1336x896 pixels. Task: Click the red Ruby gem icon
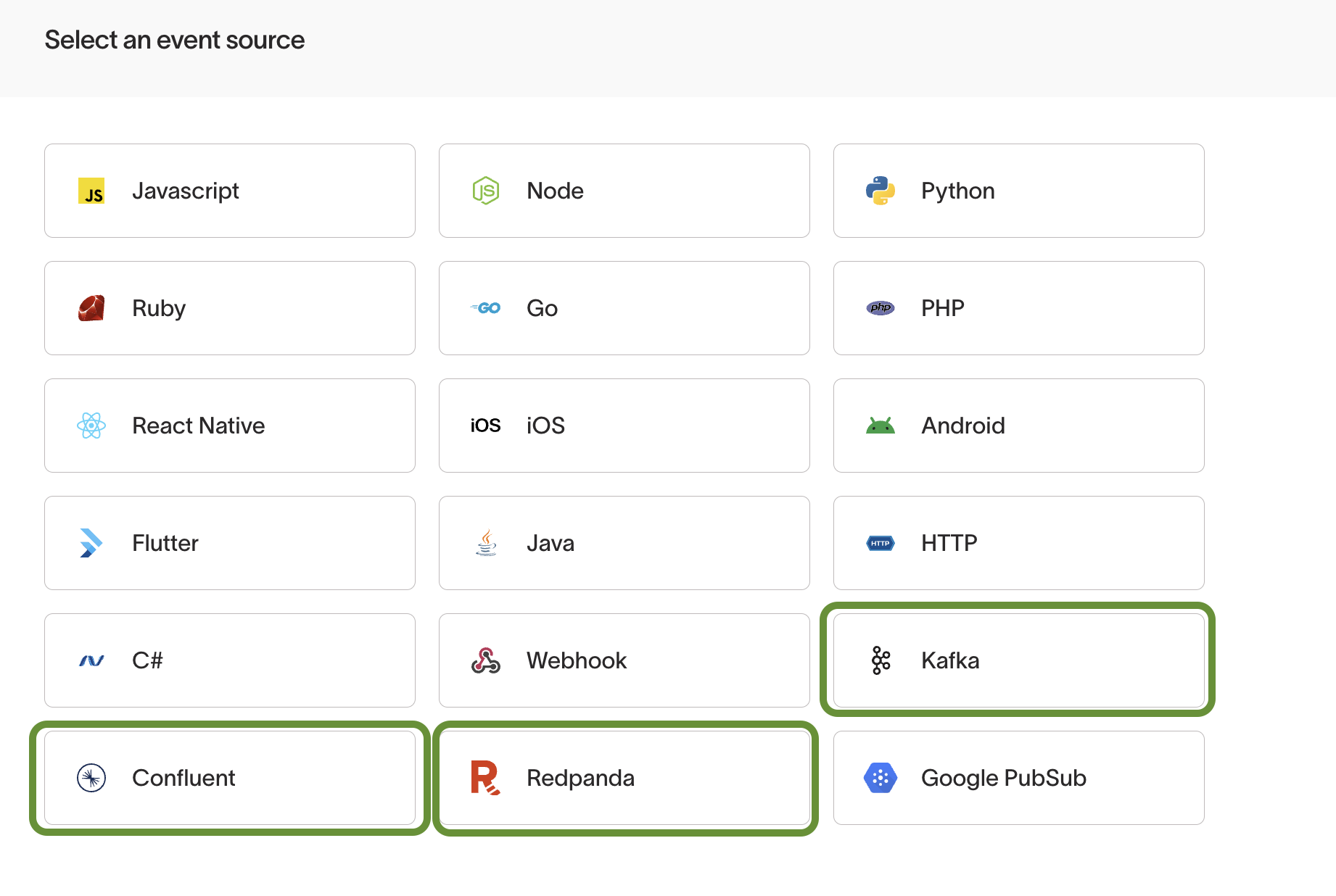(x=91, y=308)
